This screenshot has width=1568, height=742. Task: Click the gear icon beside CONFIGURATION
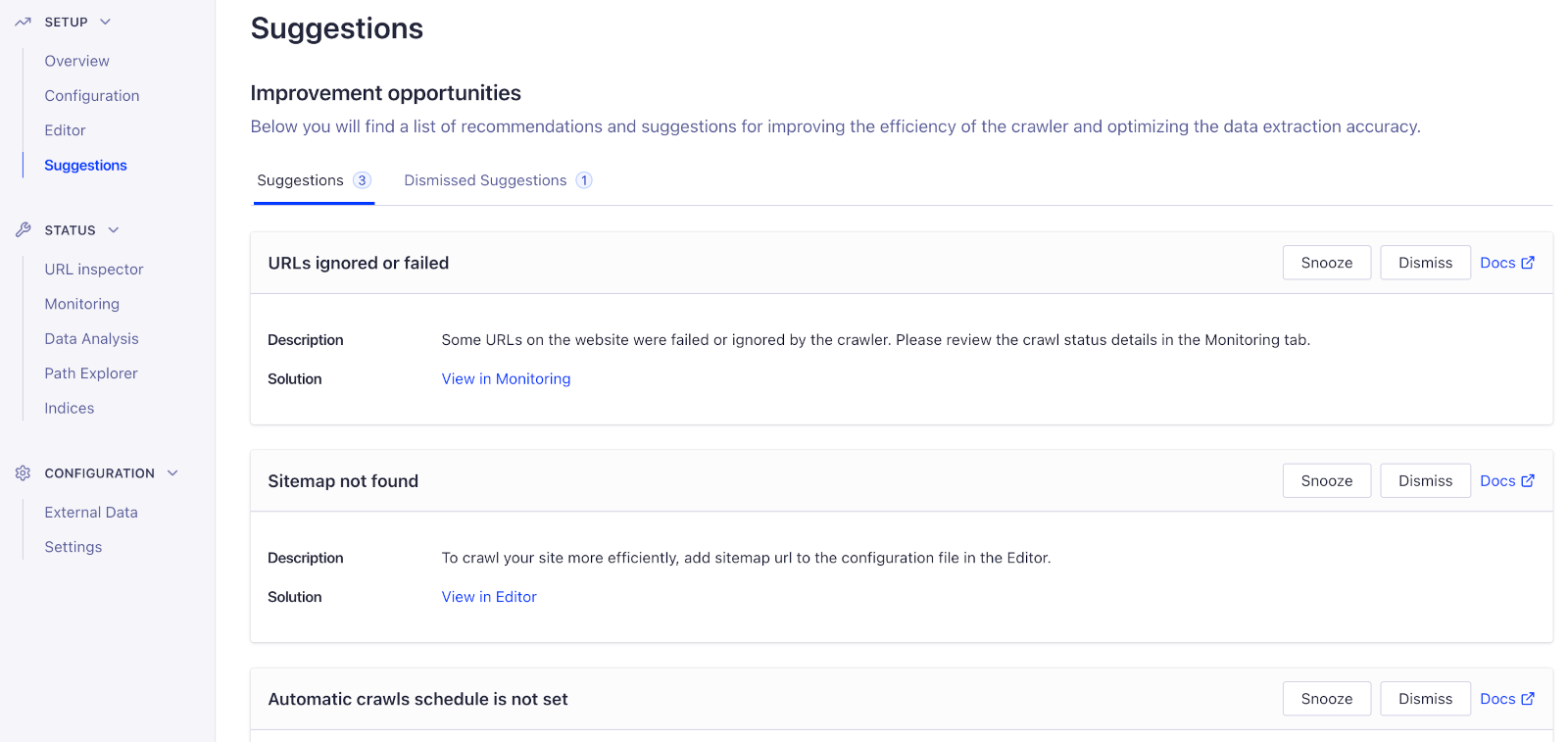(22, 472)
